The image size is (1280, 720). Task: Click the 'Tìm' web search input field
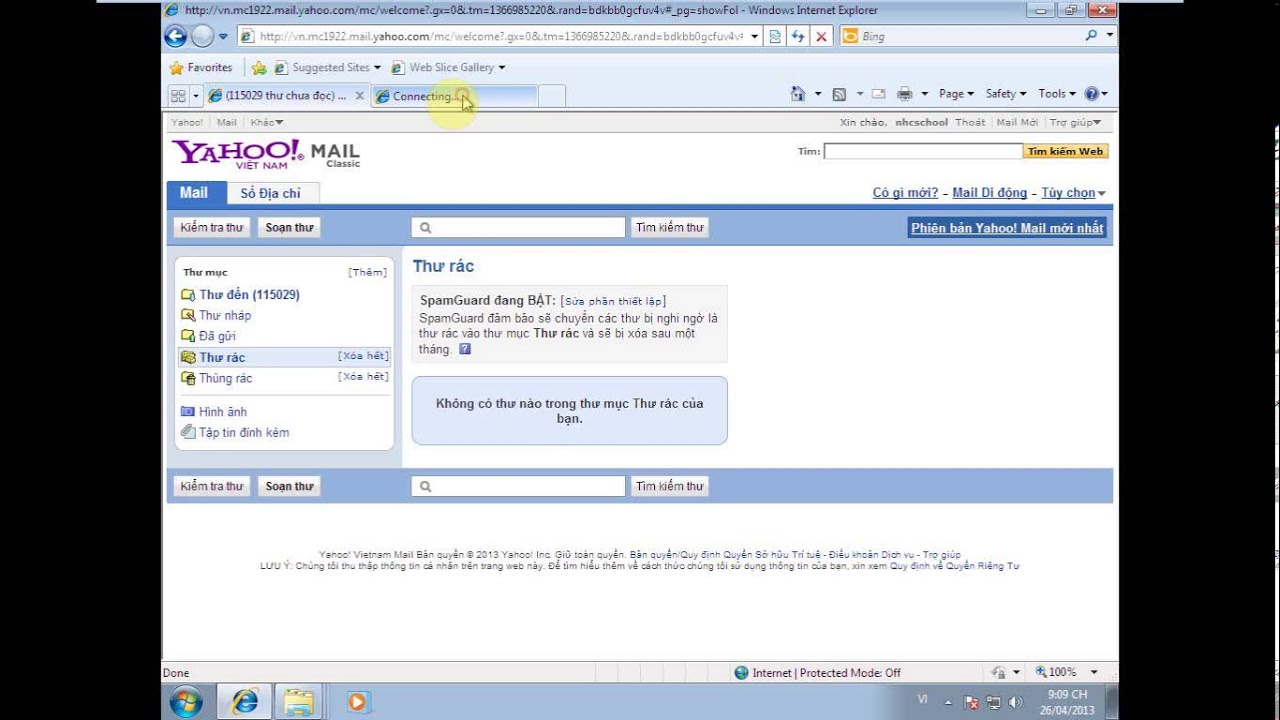coord(923,151)
